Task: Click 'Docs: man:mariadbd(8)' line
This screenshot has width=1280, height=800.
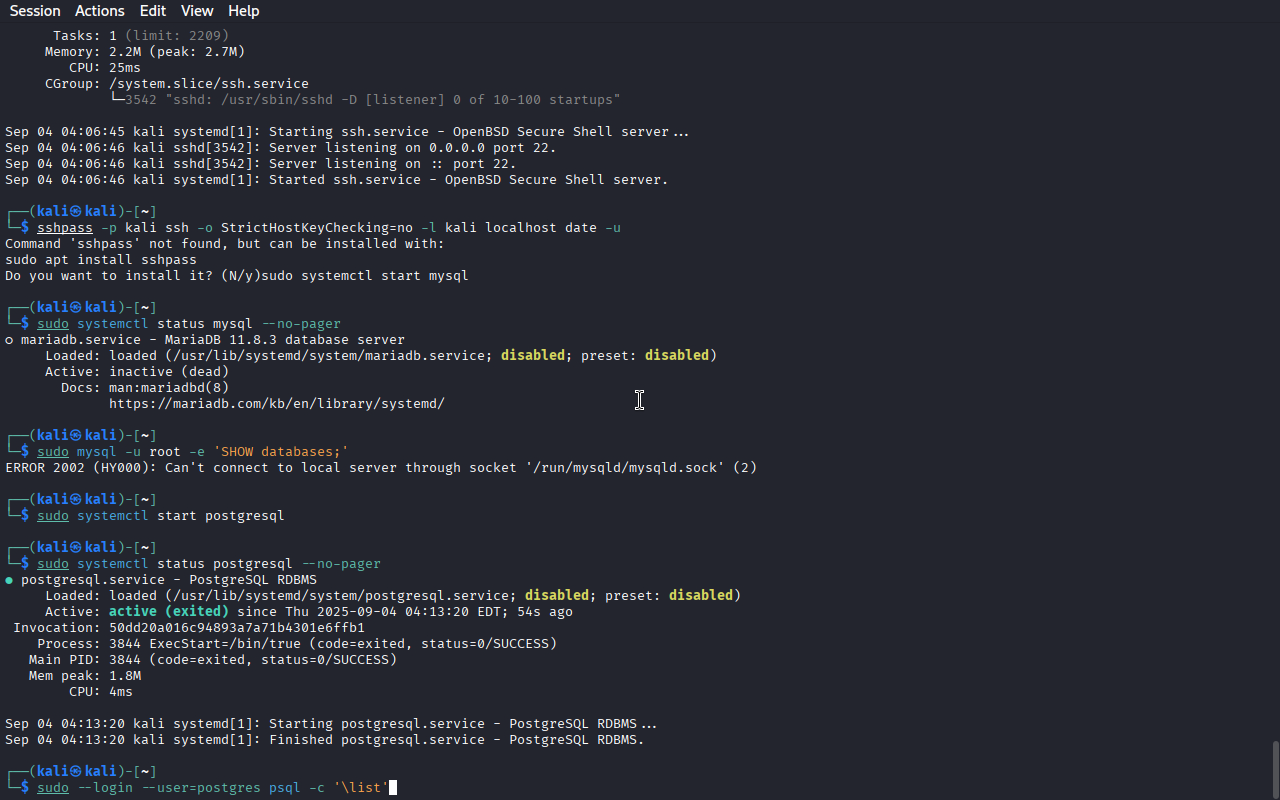Action: coord(145,388)
